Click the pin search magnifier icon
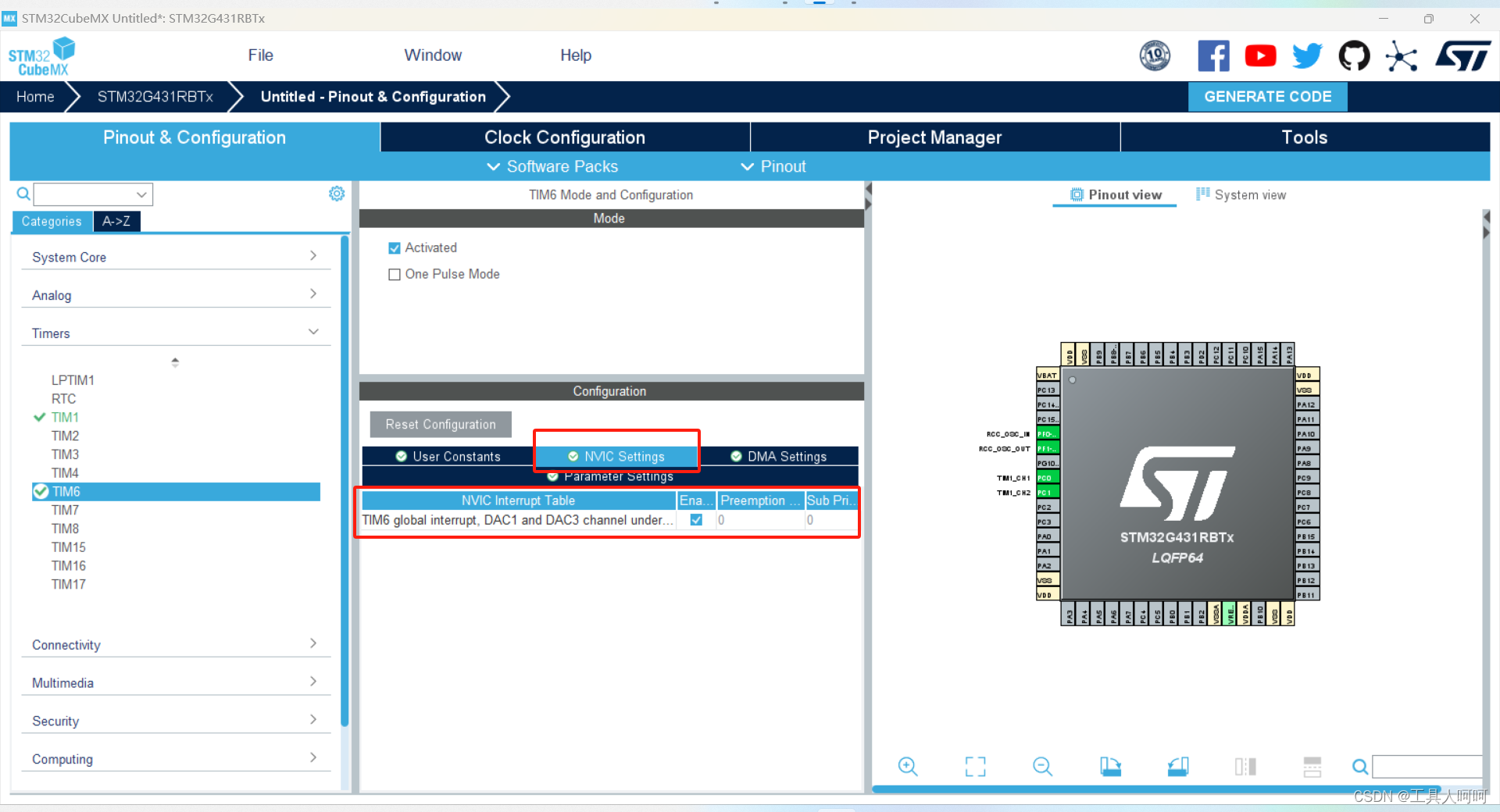 click(1360, 767)
